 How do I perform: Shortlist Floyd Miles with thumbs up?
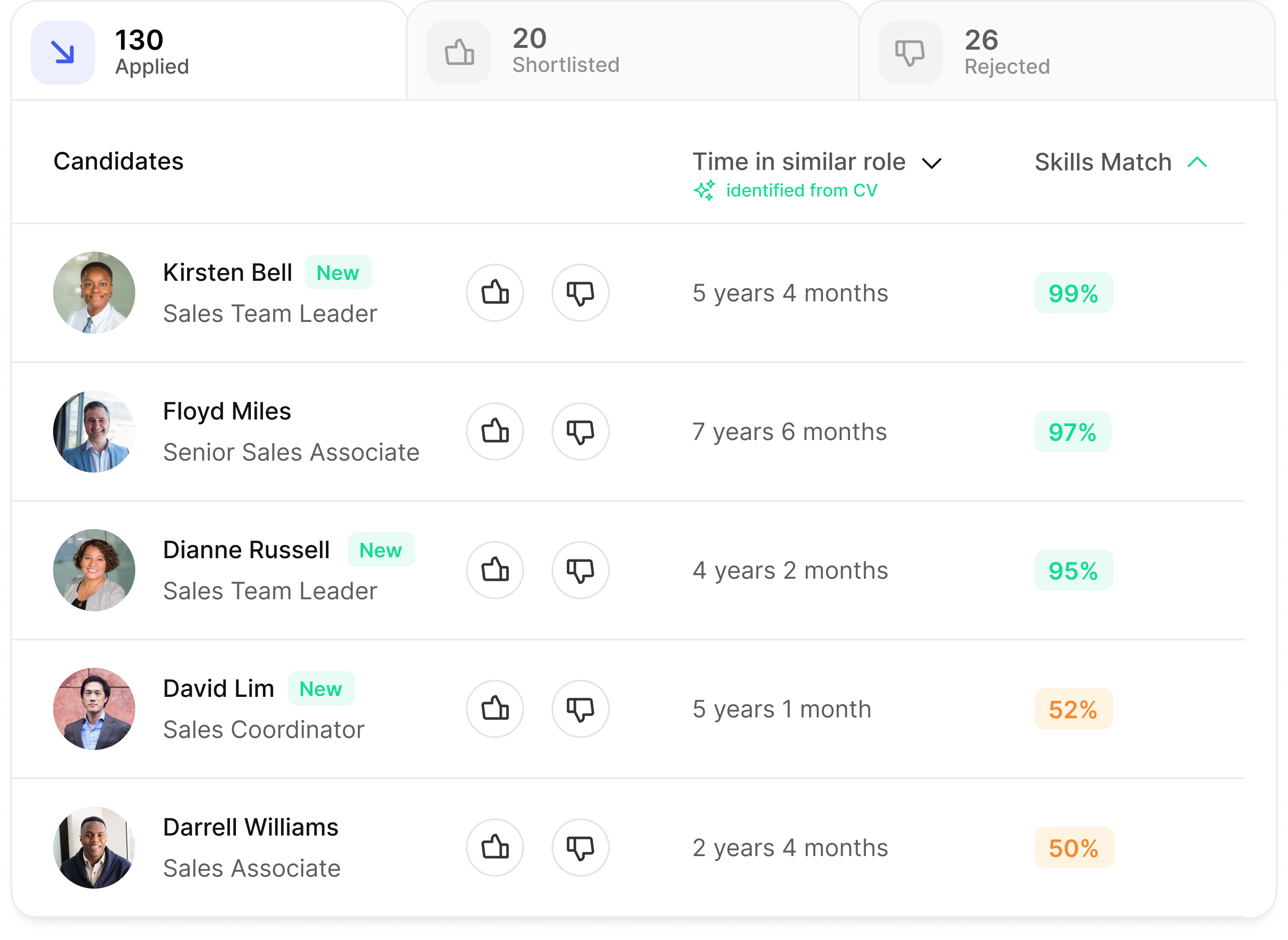coord(495,432)
